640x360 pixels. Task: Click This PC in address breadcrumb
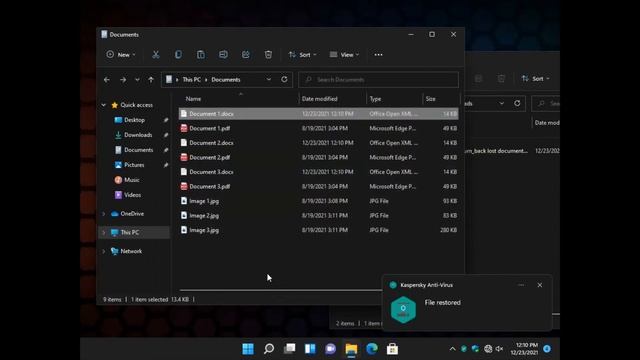(191, 80)
